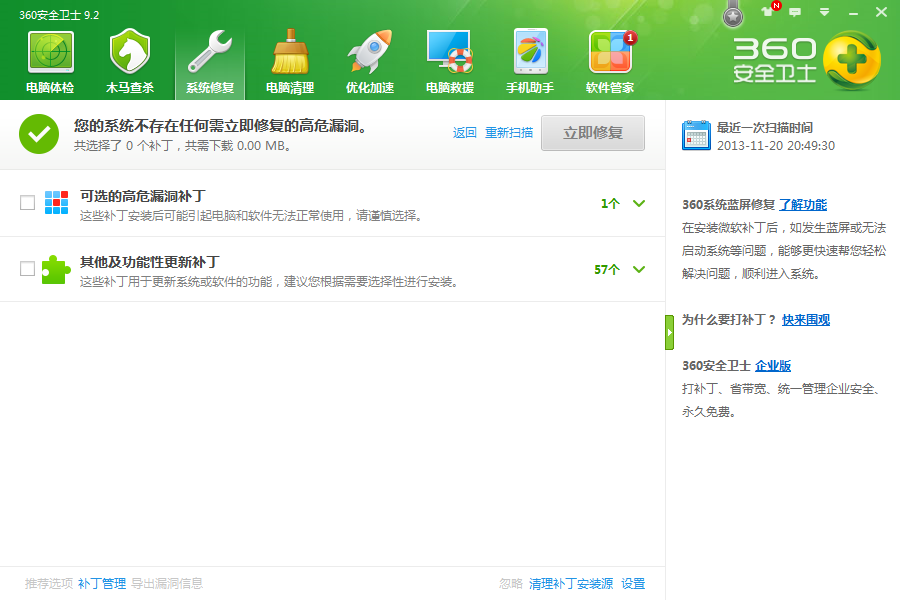Open 补丁管理 at the bottom
The width and height of the screenshot is (900, 600).
102,583
